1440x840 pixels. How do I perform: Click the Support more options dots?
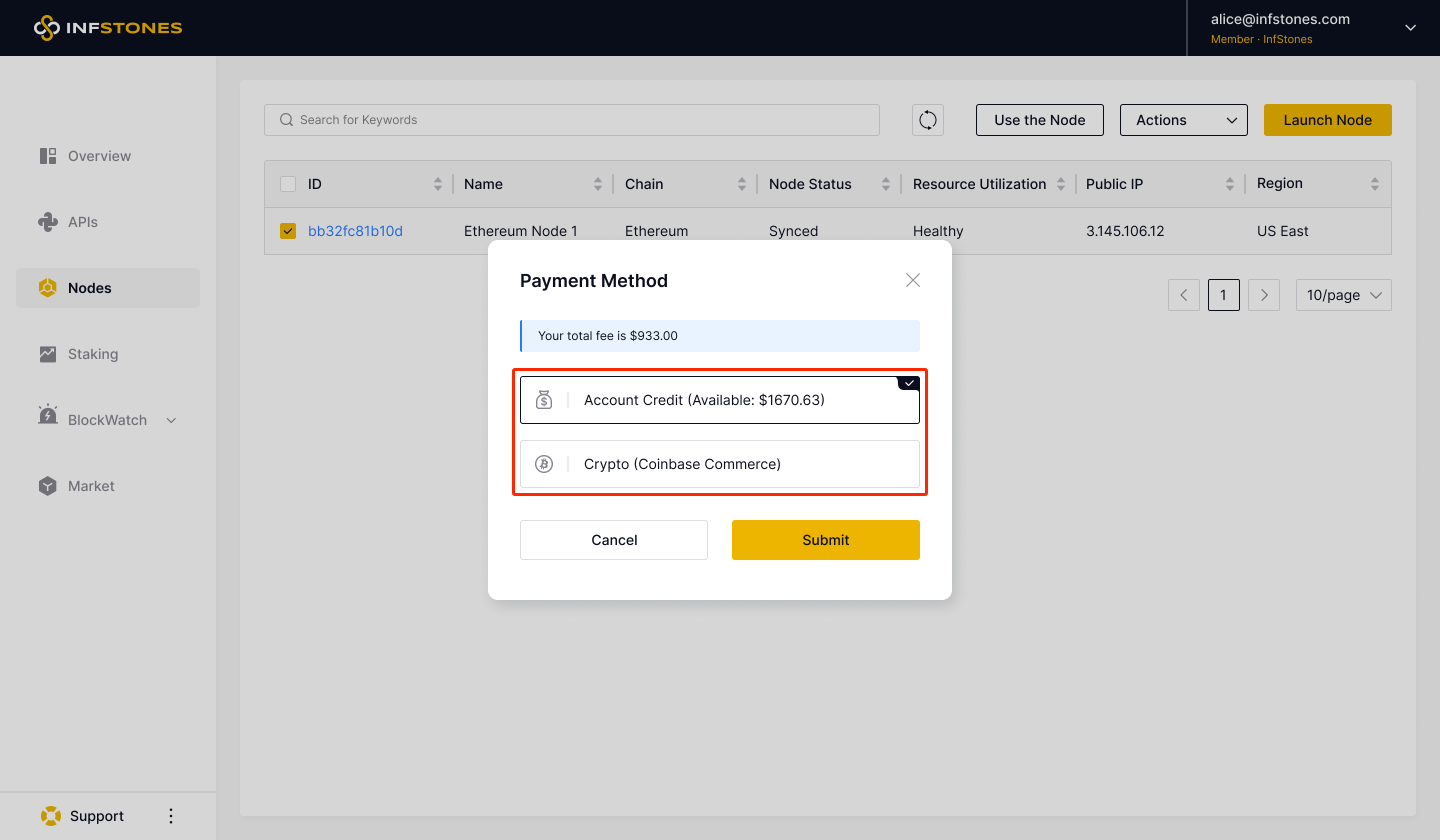click(170, 815)
